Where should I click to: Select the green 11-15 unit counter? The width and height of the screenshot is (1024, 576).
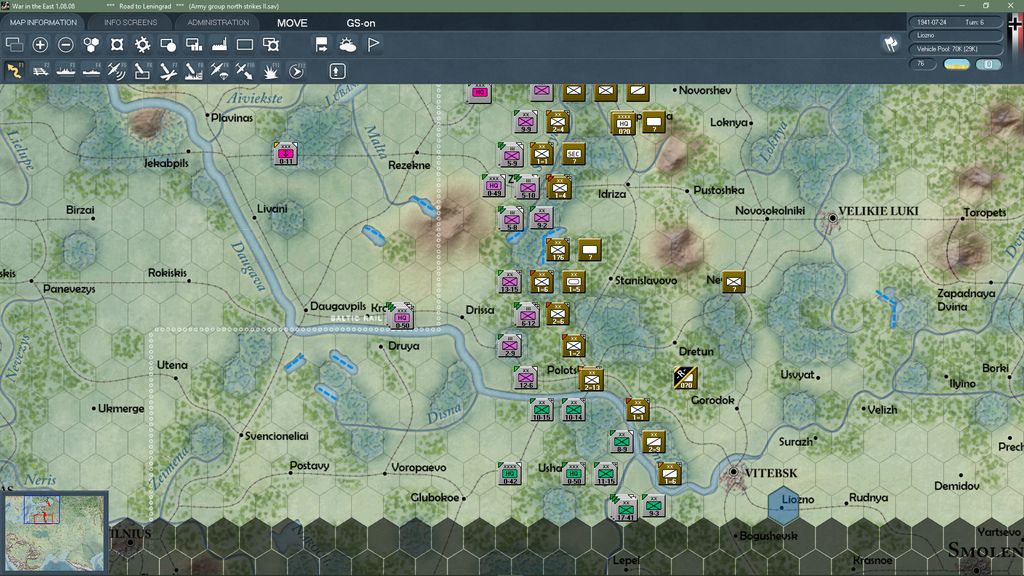pyautogui.click(x=605, y=473)
